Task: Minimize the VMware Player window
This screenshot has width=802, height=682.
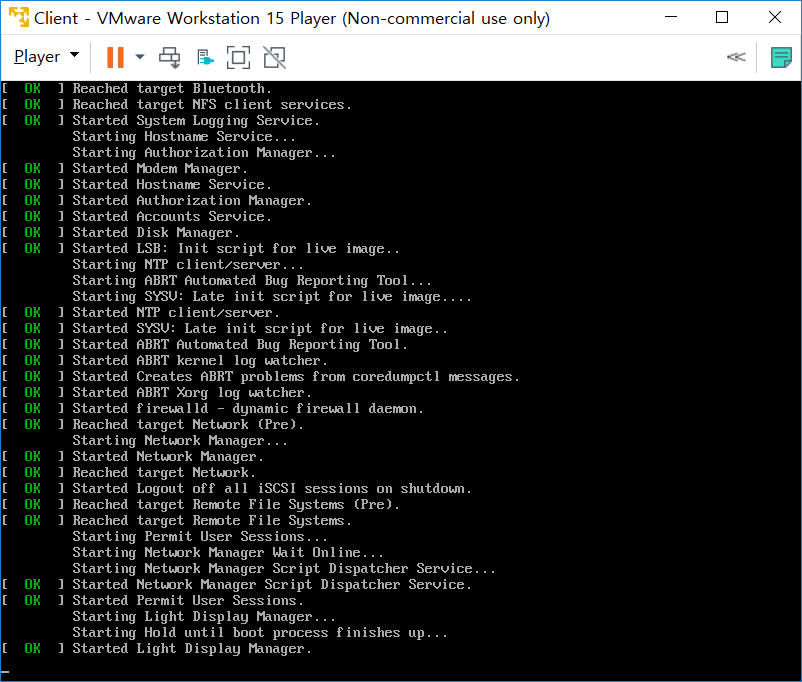Action: 671,17
